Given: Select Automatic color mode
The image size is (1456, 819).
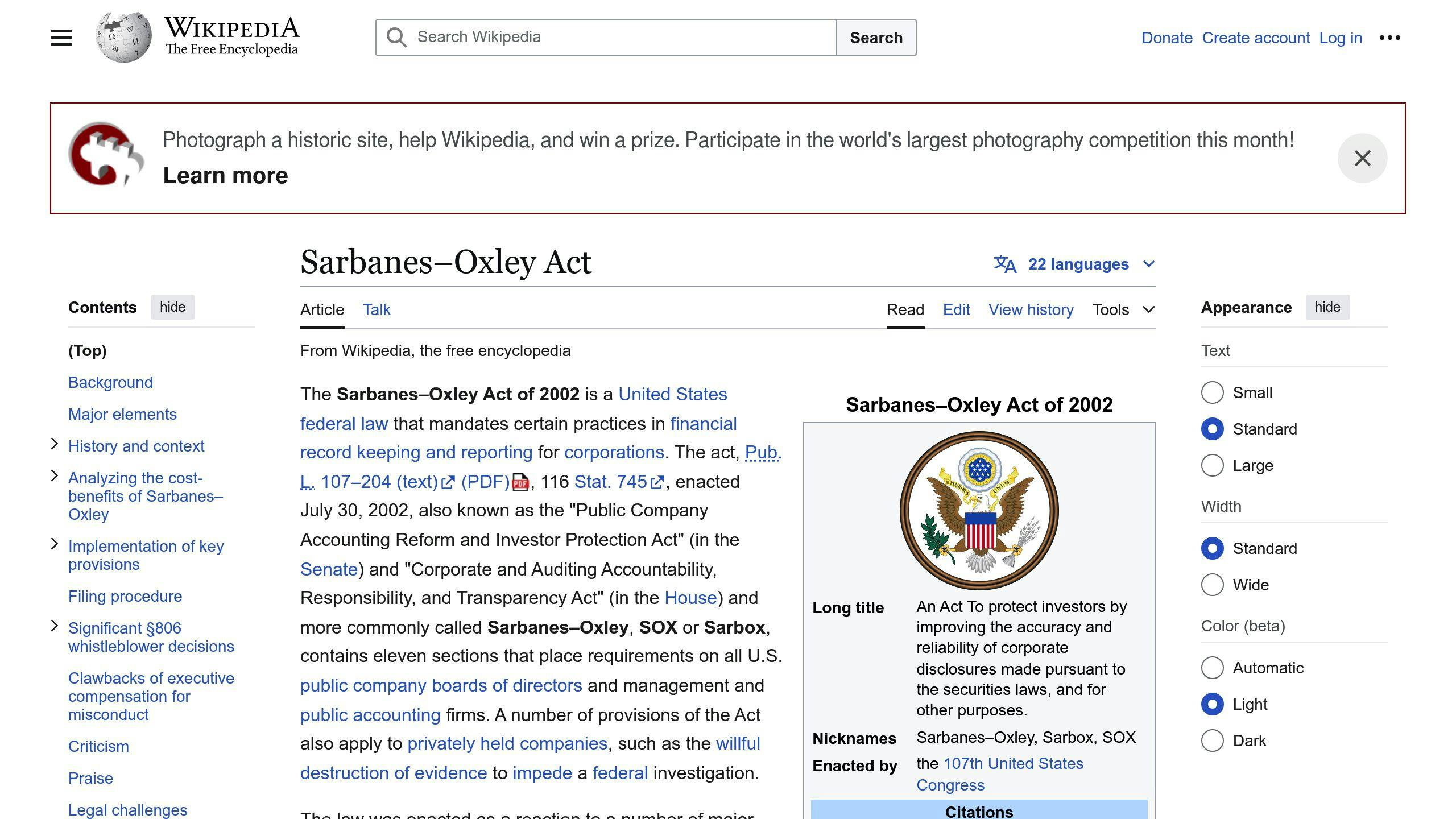Looking at the screenshot, I should point(1212,668).
